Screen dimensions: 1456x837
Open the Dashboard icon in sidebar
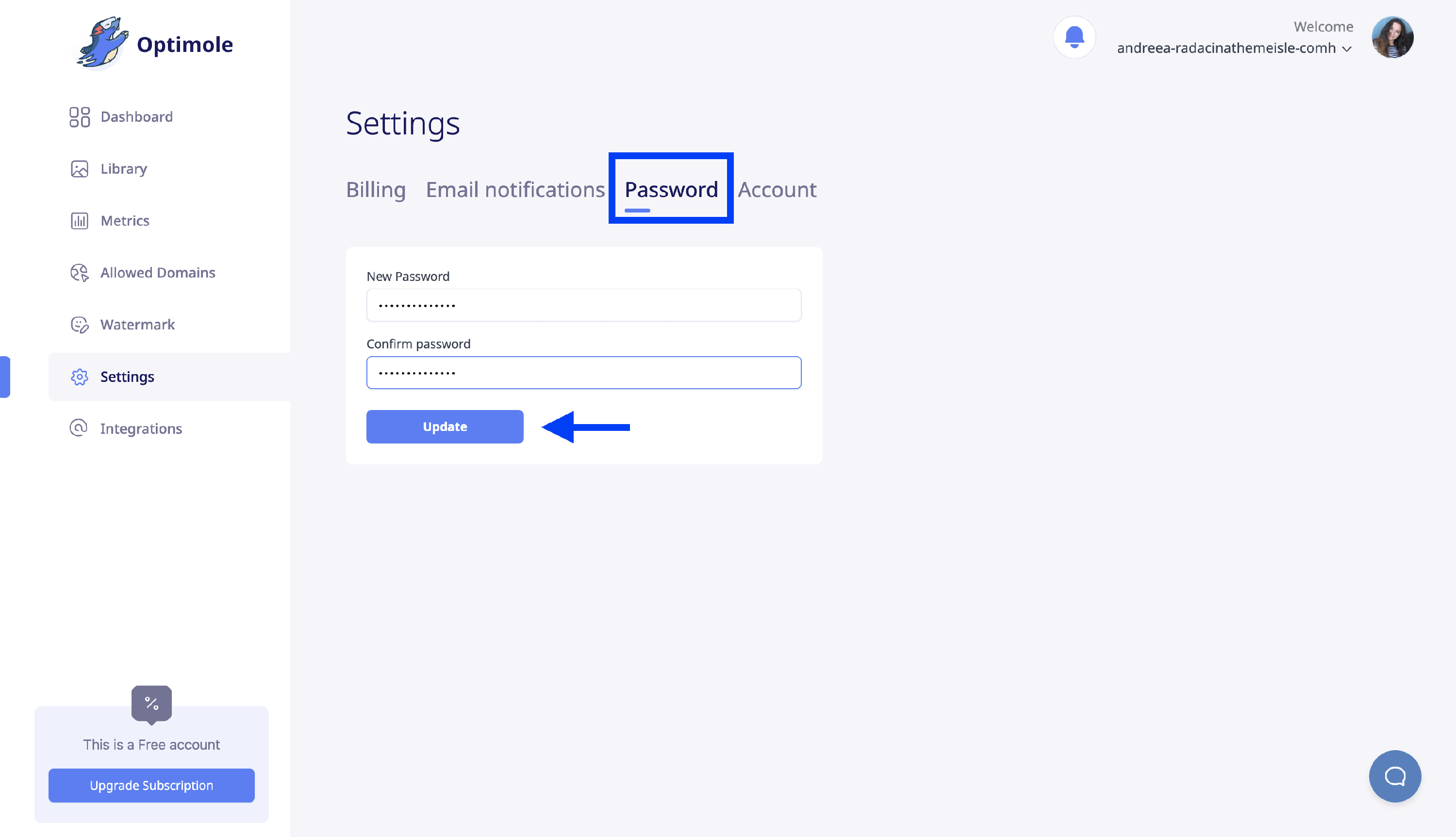coord(79,117)
